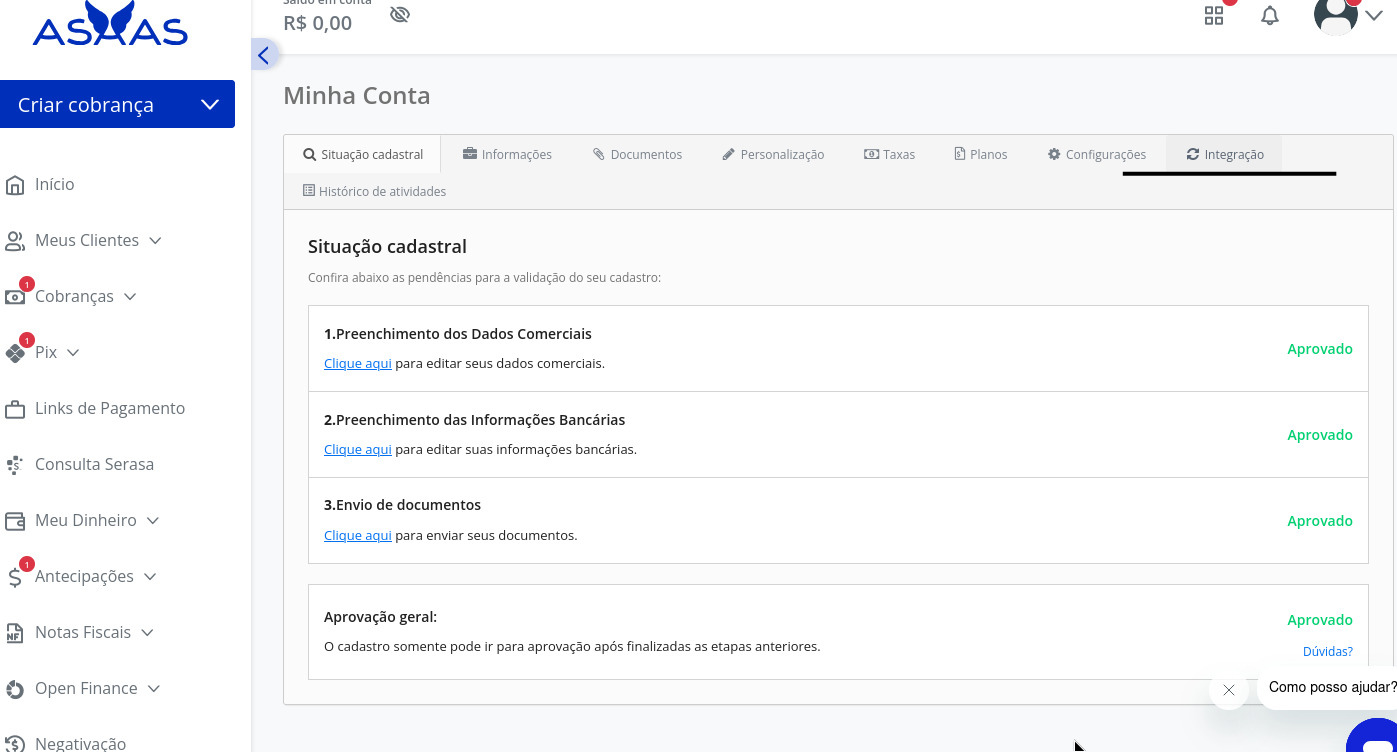Expand the Cobranças submenu

130,297
